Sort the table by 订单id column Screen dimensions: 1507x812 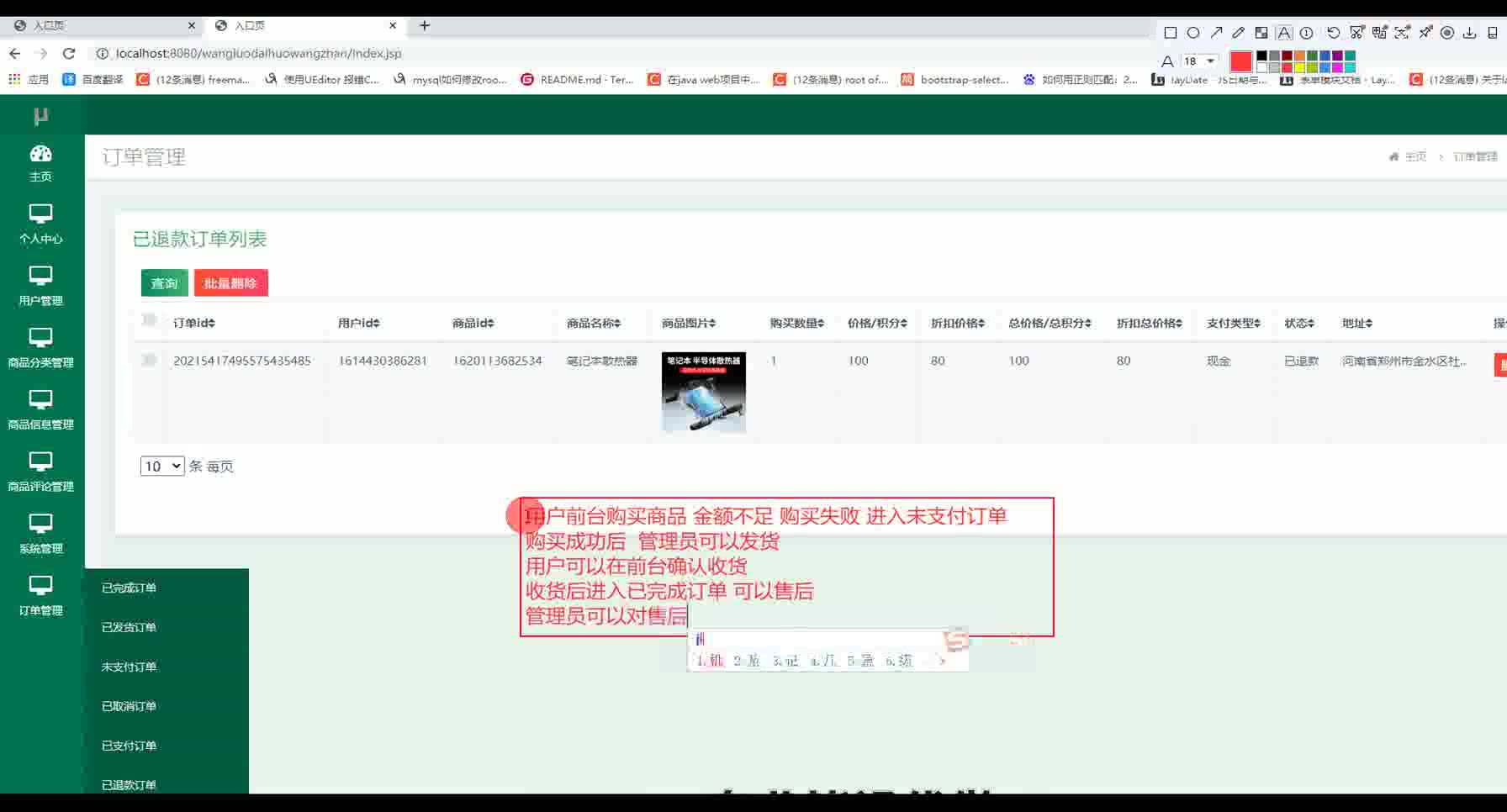click(x=194, y=323)
